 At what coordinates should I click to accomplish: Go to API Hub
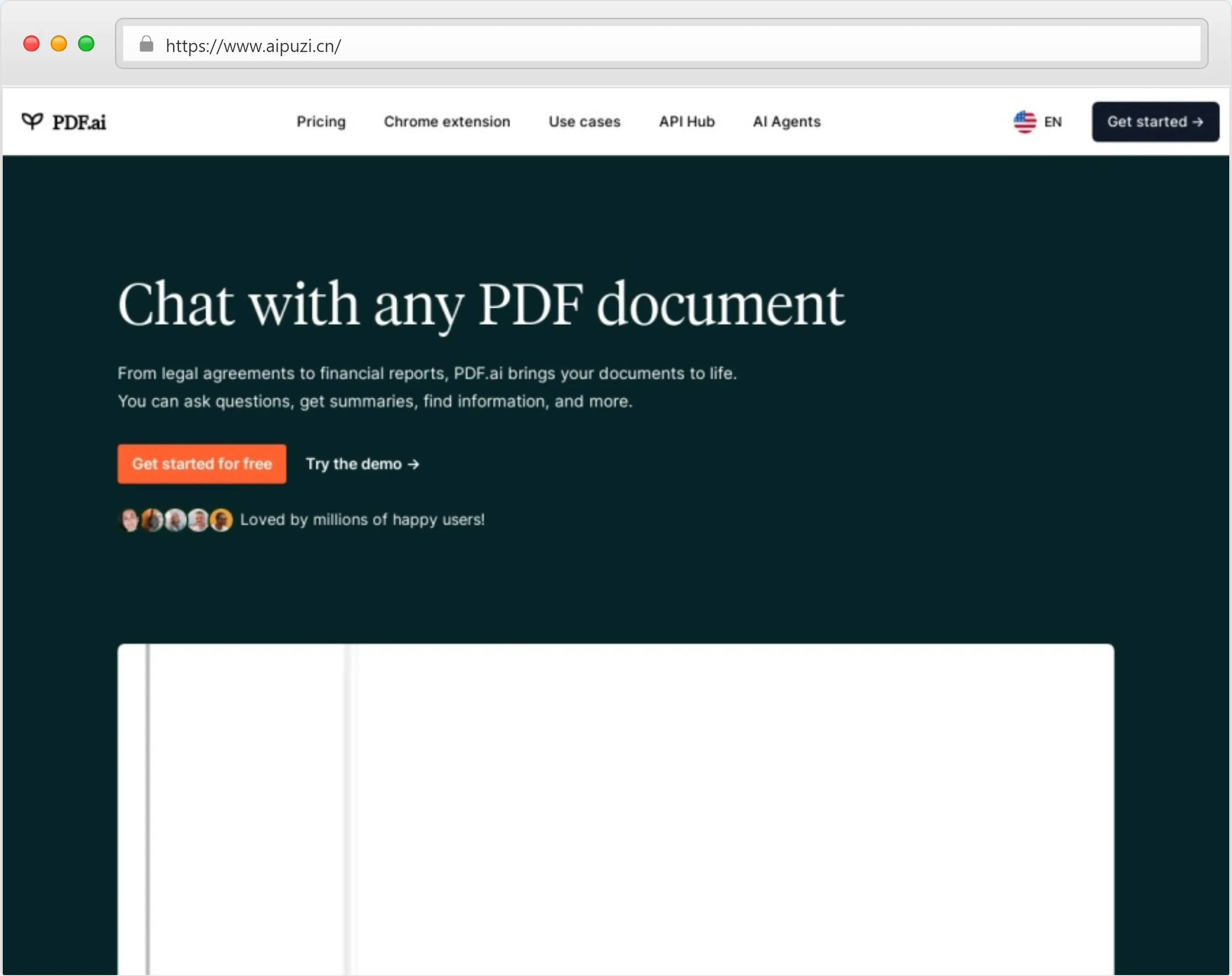coord(687,122)
